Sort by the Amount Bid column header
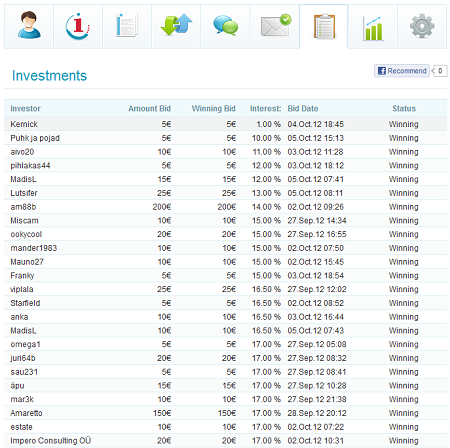Screen dimensions: 450x448 point(149,109)
